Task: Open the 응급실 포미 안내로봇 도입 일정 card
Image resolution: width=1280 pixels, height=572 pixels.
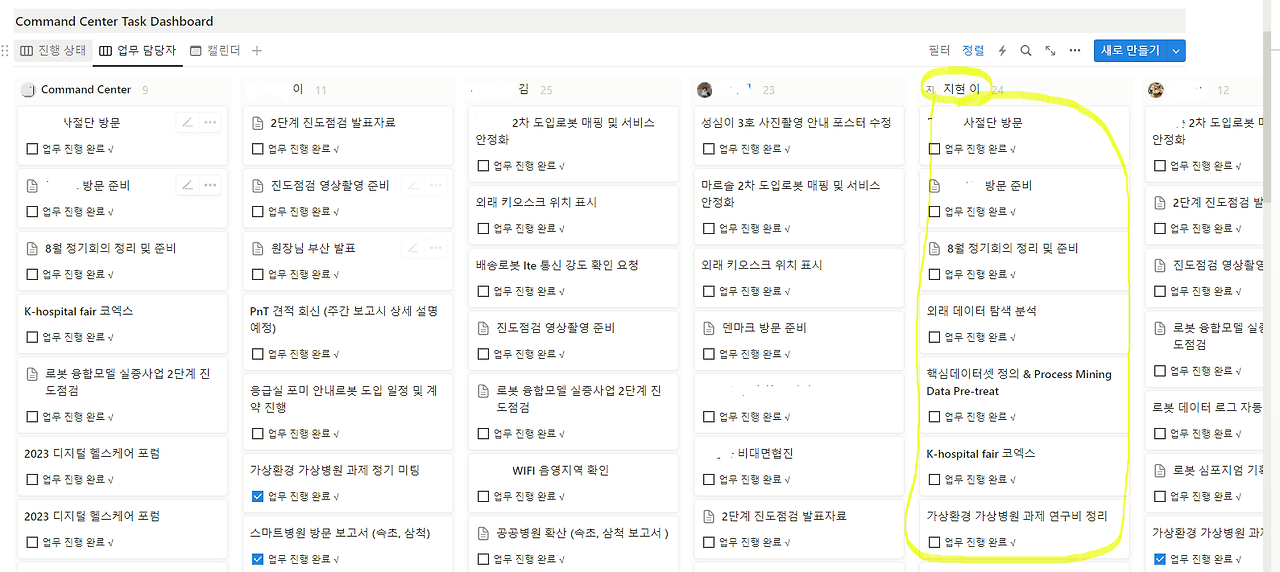Action: [347, 411]
